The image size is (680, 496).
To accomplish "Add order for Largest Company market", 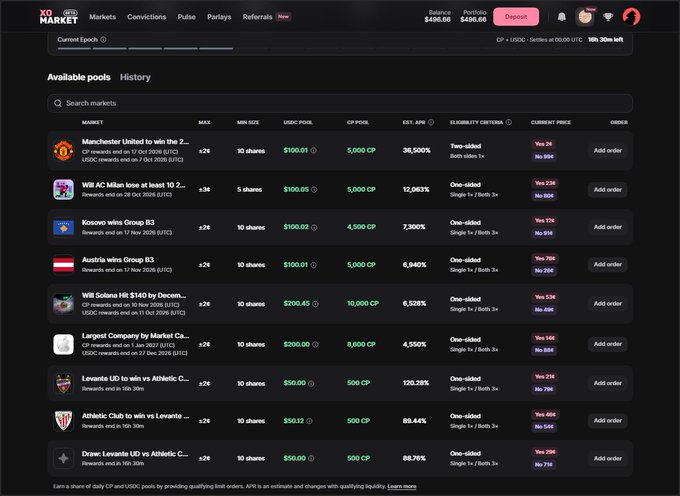I will click(608, 344).
